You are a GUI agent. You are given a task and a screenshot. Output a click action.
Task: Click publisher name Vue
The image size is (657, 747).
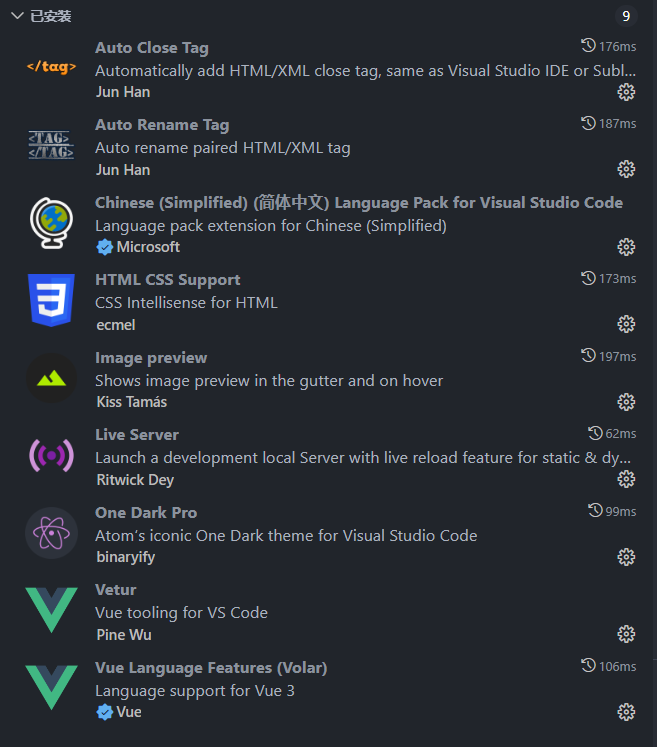click(x=129, y=712)
